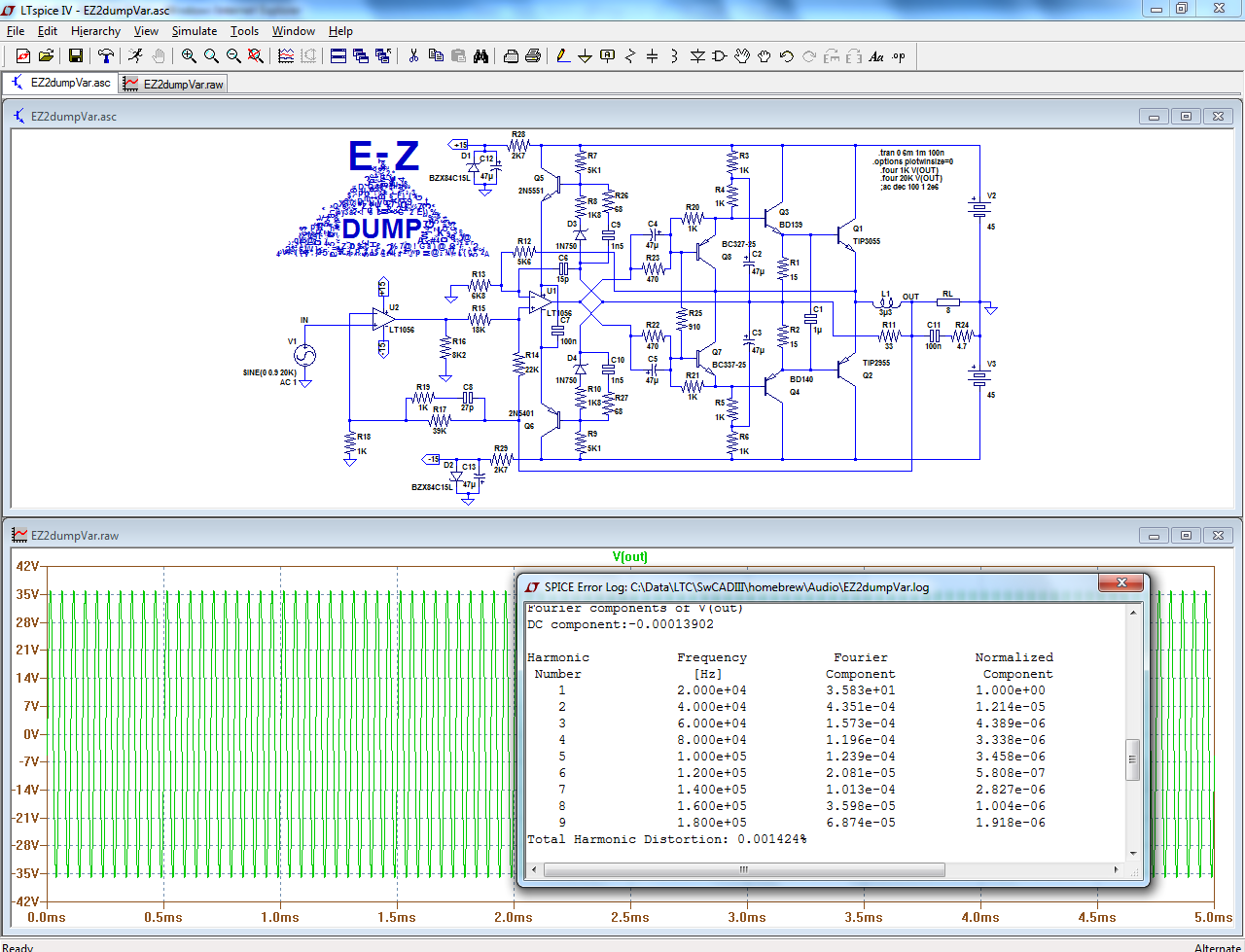Select the Zoom In magnifier icon
Screen dimensions: 1245x952
189,56
